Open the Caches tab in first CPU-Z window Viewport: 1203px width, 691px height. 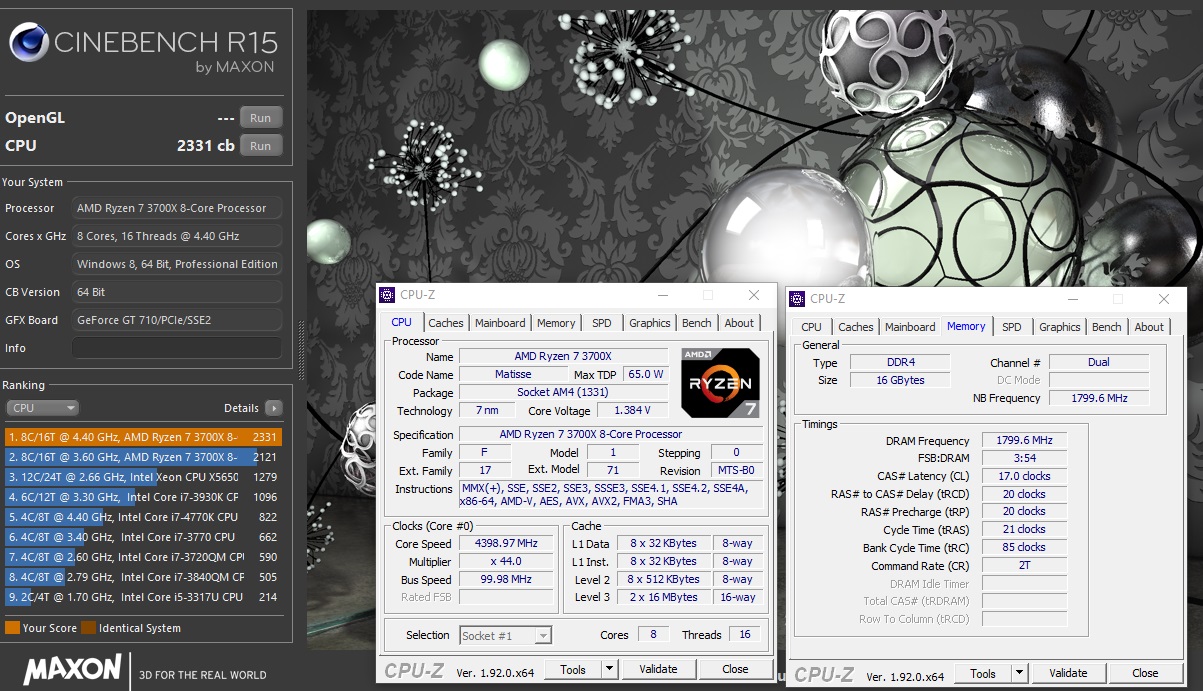click(x=446, y=323)
